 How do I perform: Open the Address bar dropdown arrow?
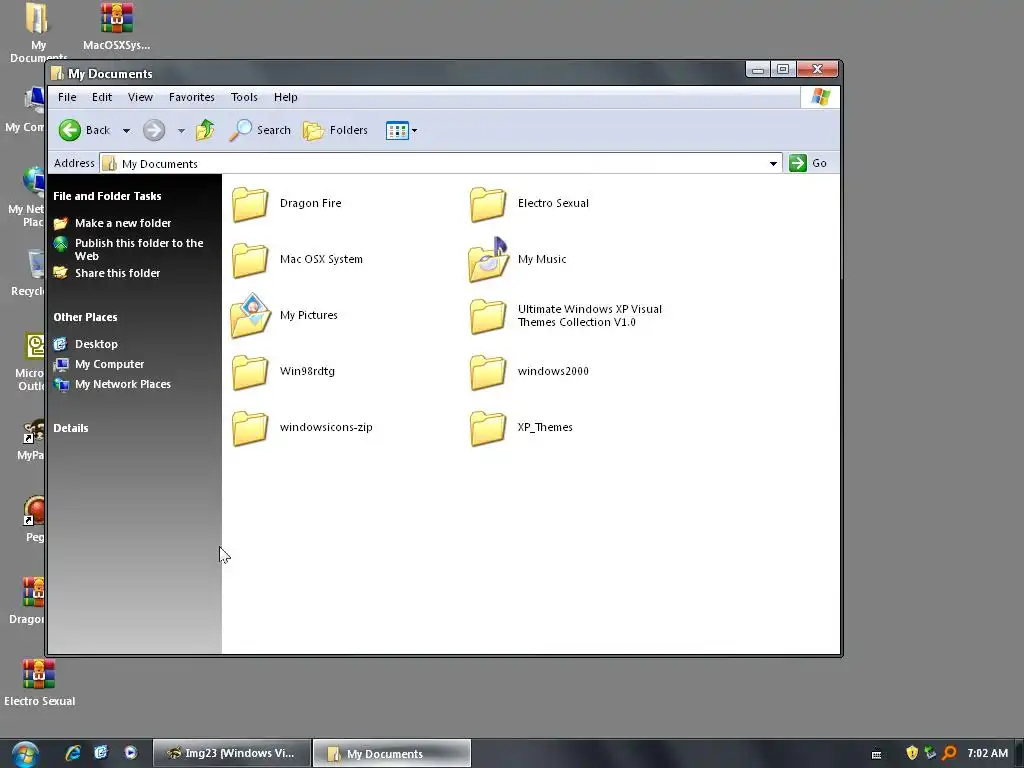click(x=773, y=163)
